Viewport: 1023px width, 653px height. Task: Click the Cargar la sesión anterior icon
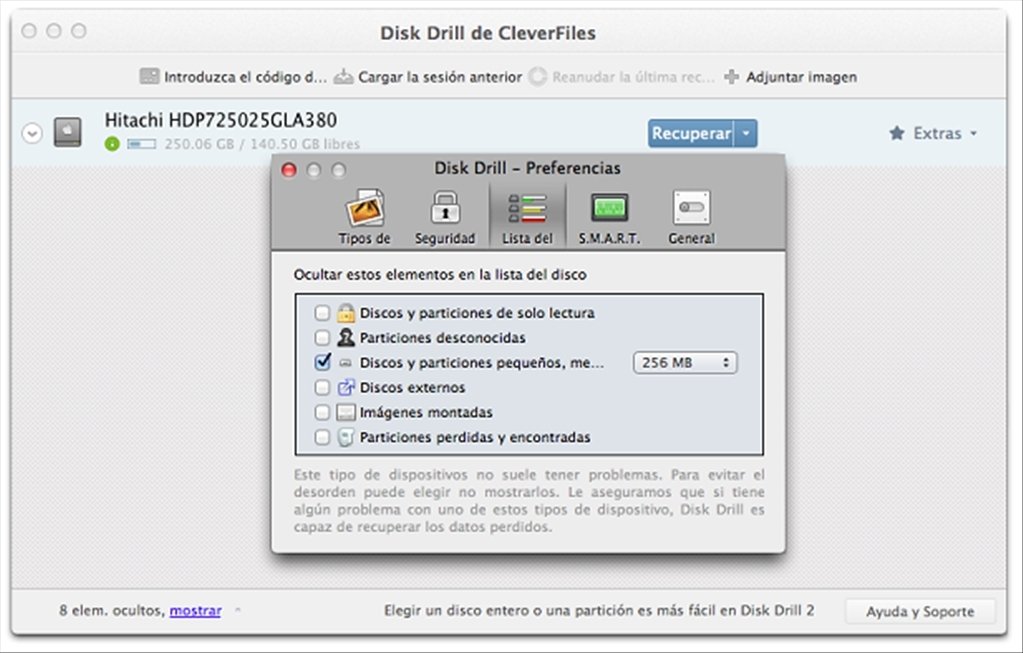click(x=344, y=76)
